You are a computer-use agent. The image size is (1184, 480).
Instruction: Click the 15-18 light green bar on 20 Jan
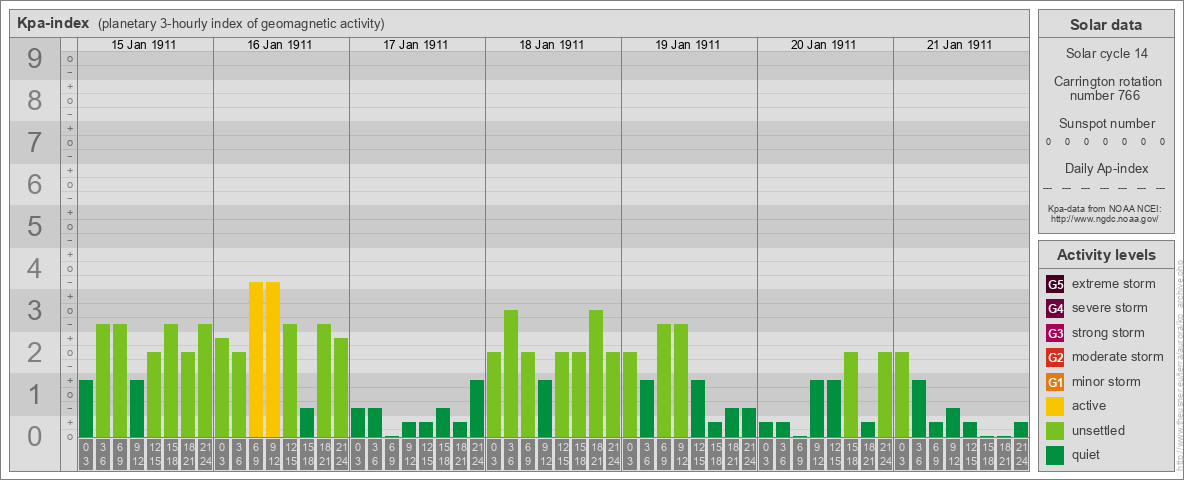pyautogui.click(x=850, y=395)
